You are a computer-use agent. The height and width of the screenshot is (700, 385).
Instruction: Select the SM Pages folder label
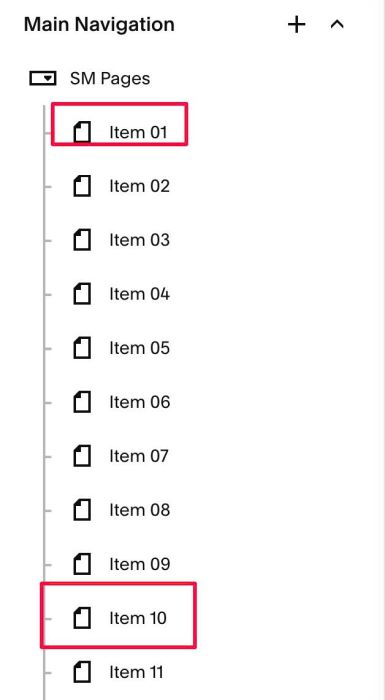coord(110,79)
